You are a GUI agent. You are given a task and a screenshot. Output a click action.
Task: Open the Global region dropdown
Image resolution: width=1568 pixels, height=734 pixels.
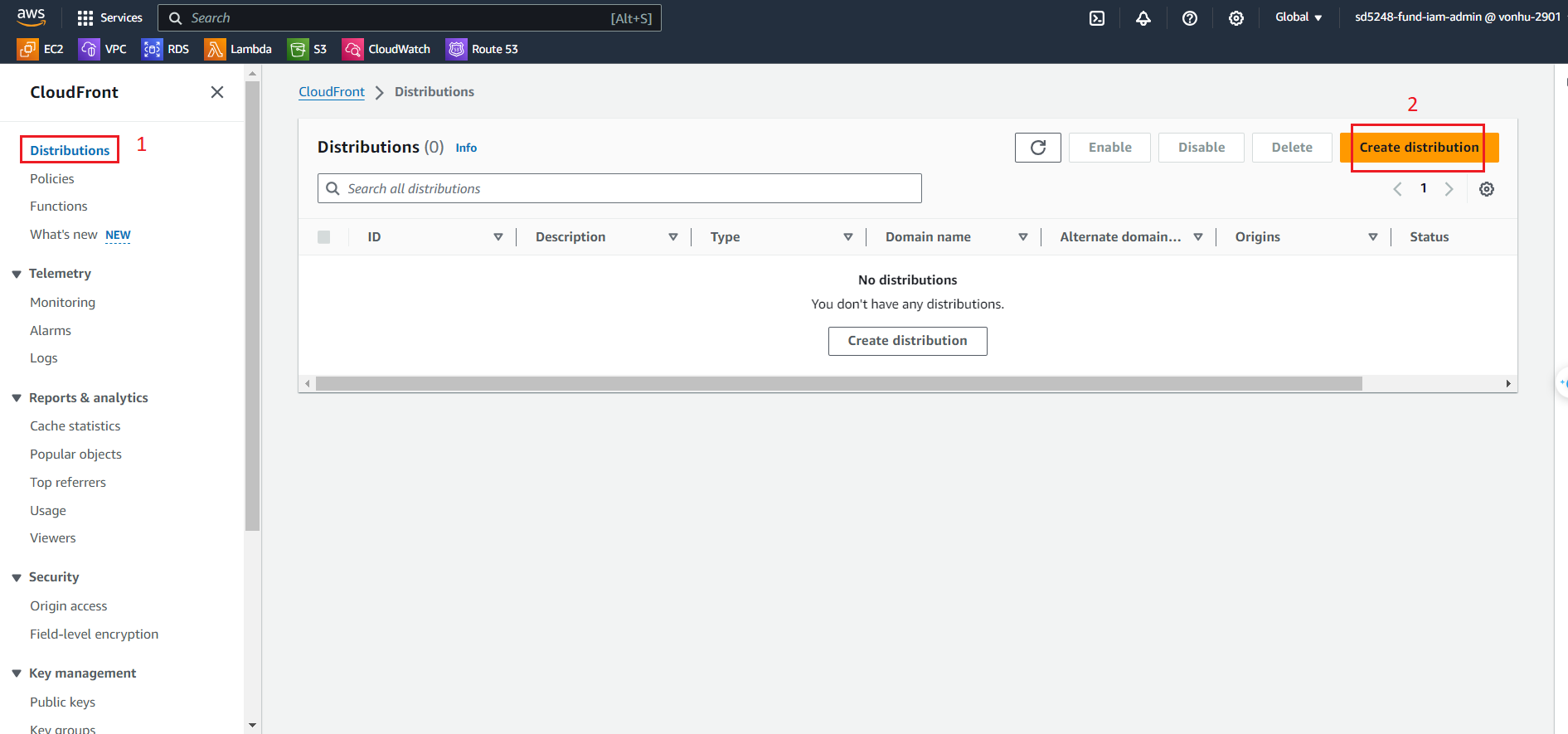pyautogui.click(x=1298, y=17)
